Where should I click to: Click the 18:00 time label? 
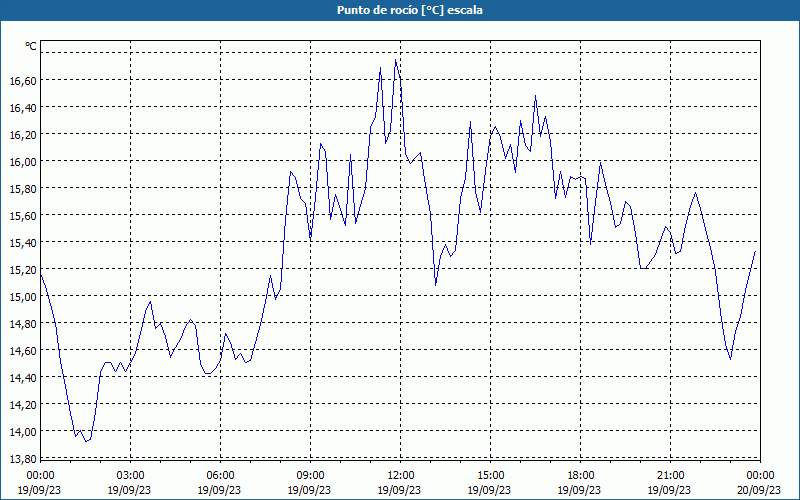[581, 476]
